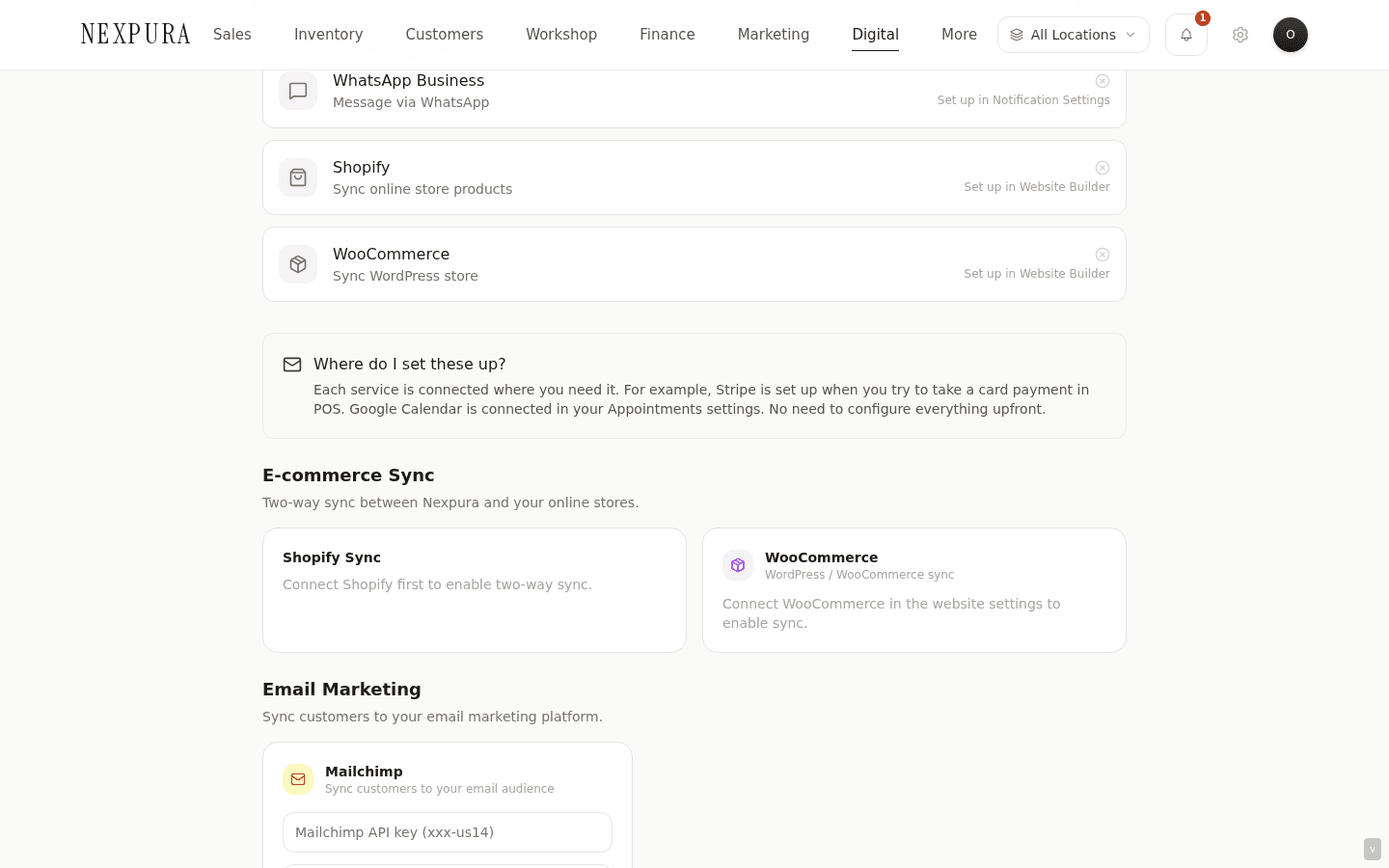Click the WooCommerce integration title in list
This screenshot has width=1389, height=868.
pyautogui.click(x=392, y=255)
